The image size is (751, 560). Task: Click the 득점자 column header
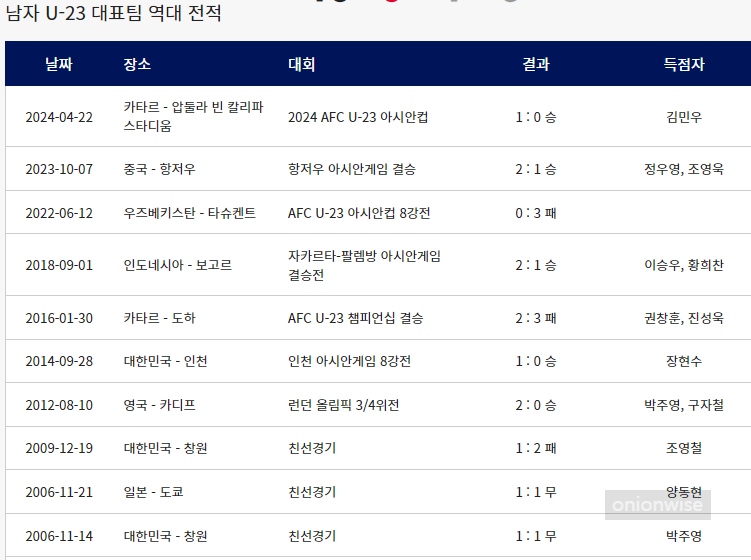coord(683,64)
